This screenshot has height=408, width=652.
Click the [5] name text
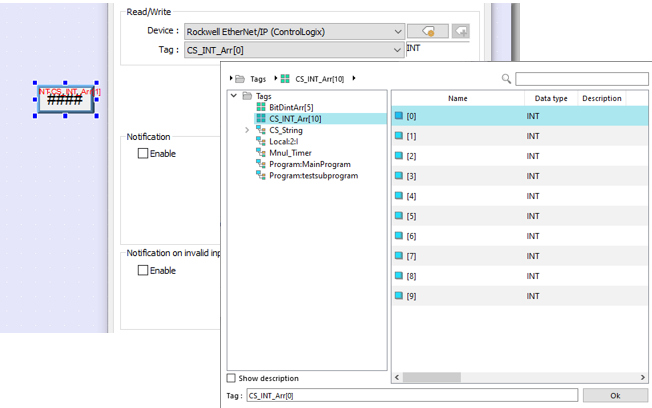411,216
